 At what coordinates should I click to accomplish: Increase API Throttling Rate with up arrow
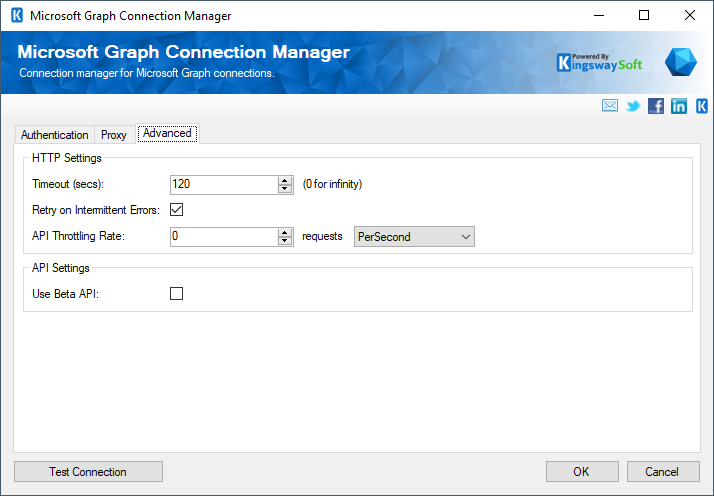(x=285, y=232)
